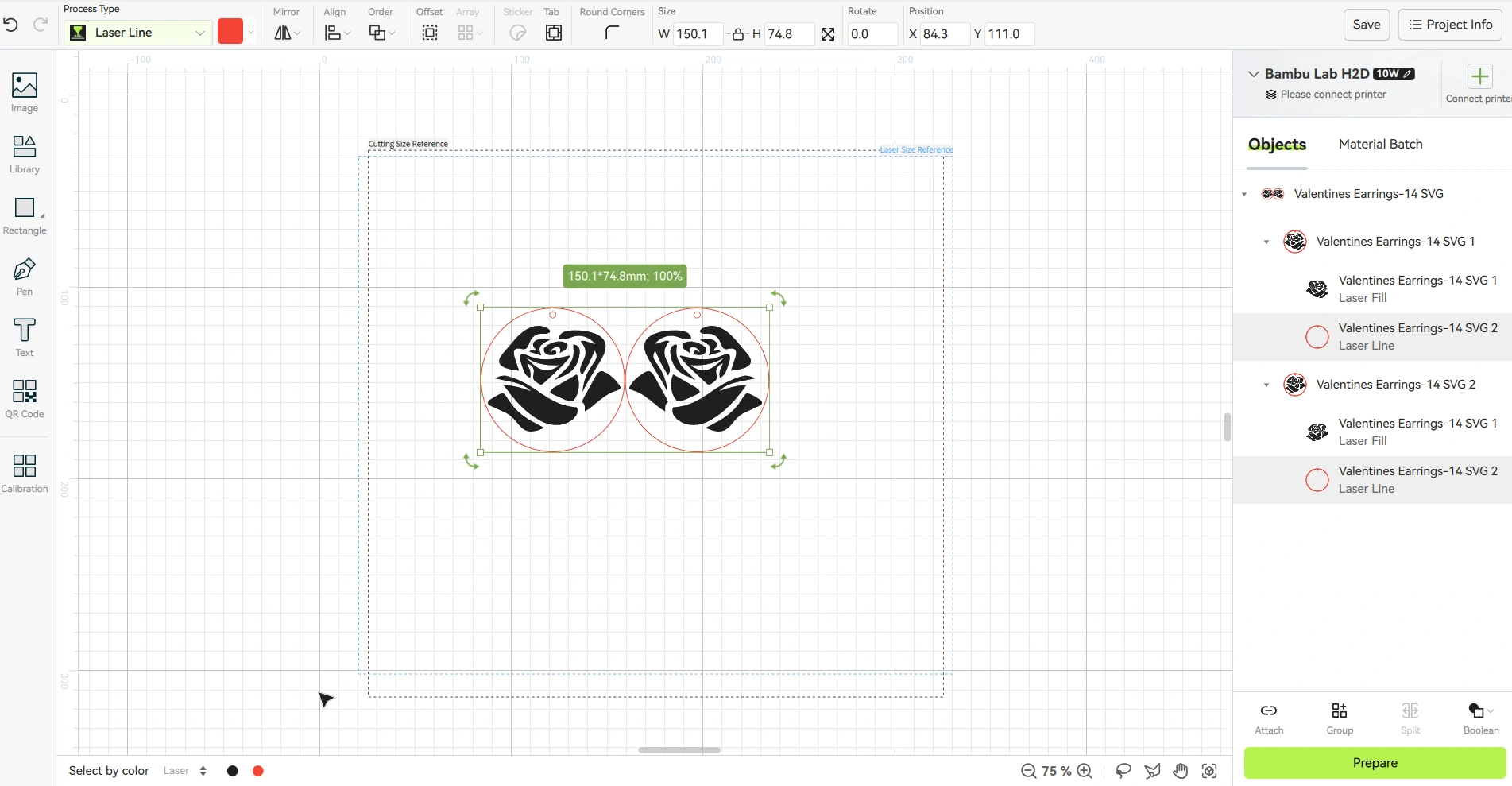Click the width W input field
This screenshot has width=1512, height=786.
698,34
